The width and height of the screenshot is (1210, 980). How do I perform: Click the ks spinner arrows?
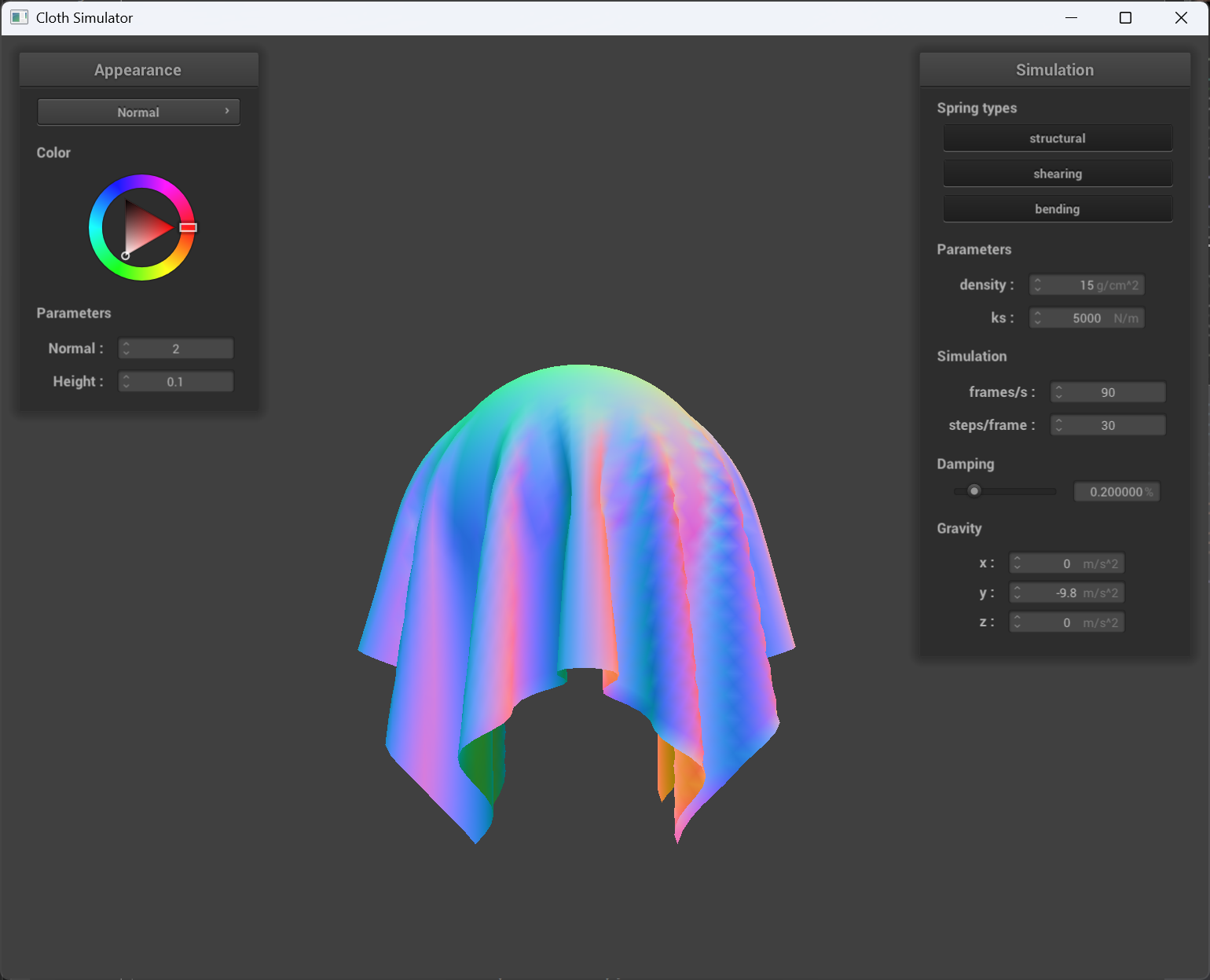(x=1038, y=317)
